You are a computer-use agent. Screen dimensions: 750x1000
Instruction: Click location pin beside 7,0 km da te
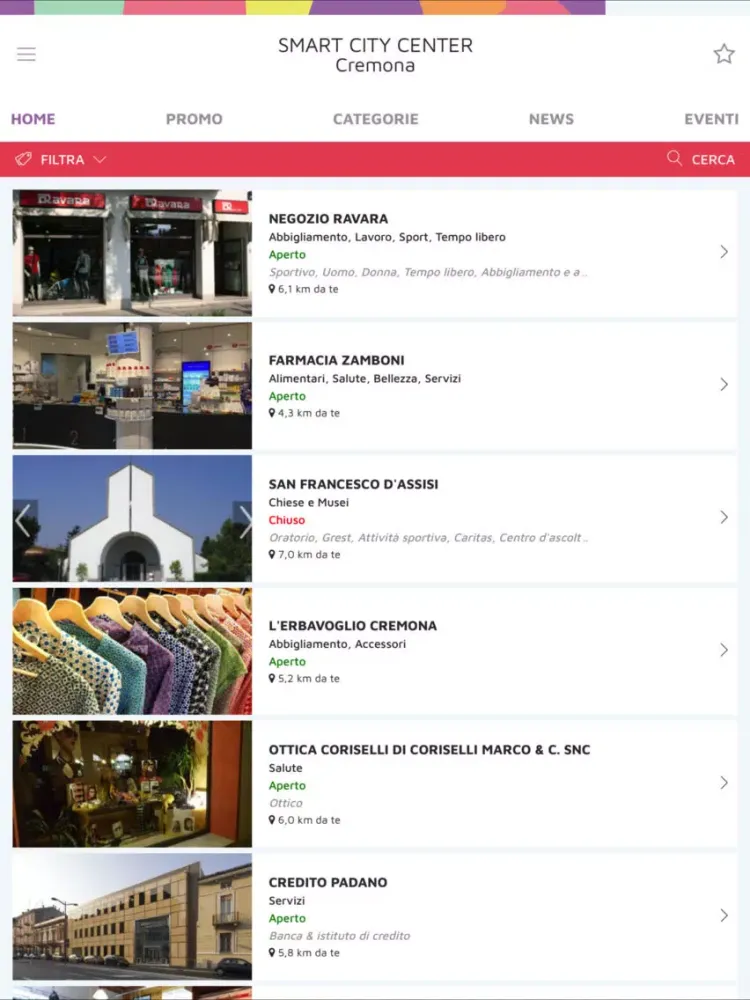coord(272,555)
